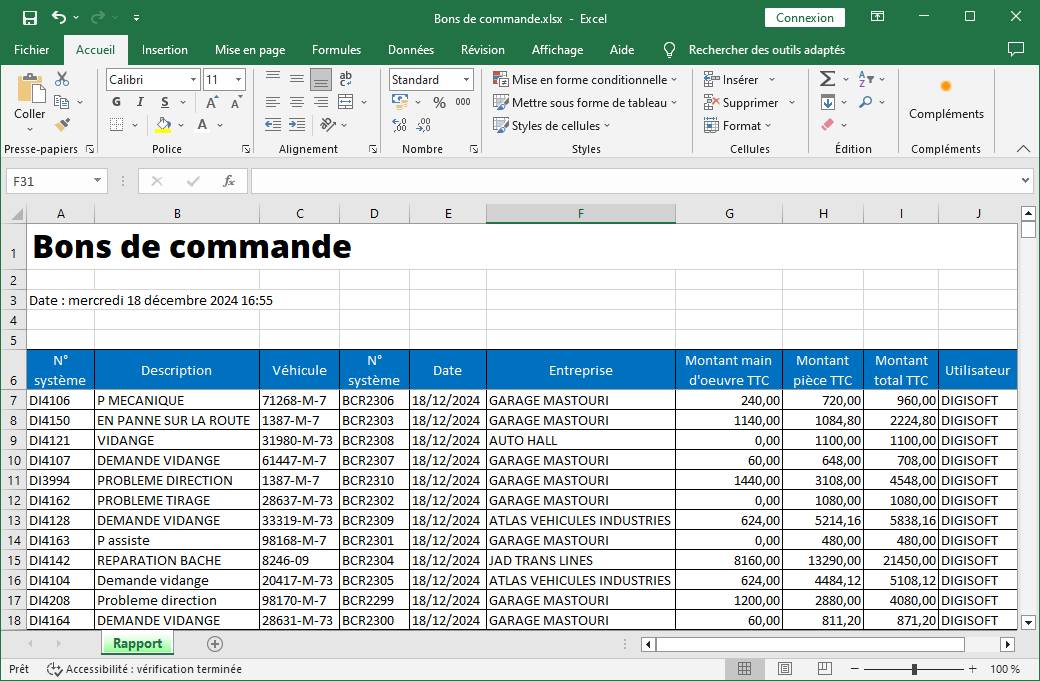Increase font size with large A icon
1040x681 pixels.
click(x=212, y=102)
